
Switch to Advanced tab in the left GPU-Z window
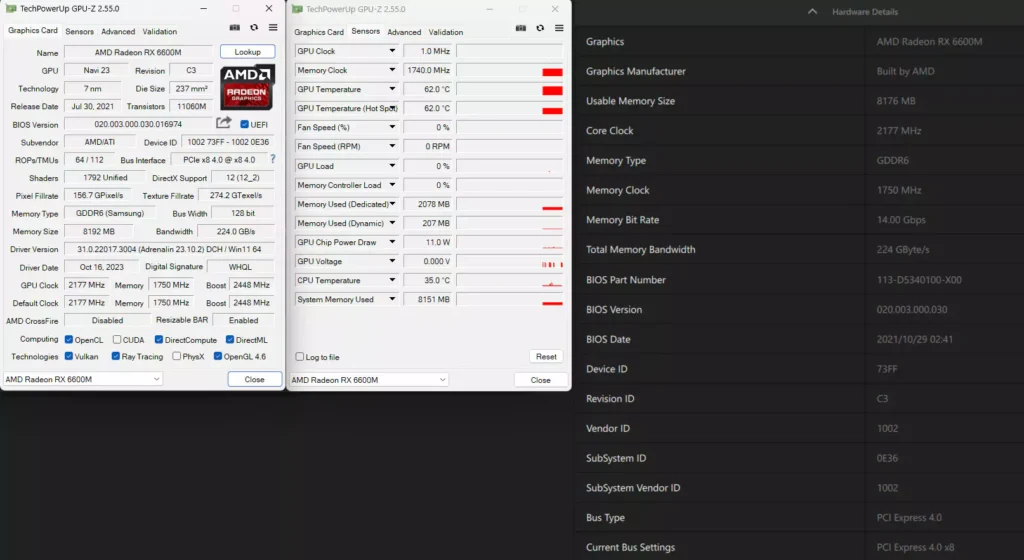[x=118, y=31]
